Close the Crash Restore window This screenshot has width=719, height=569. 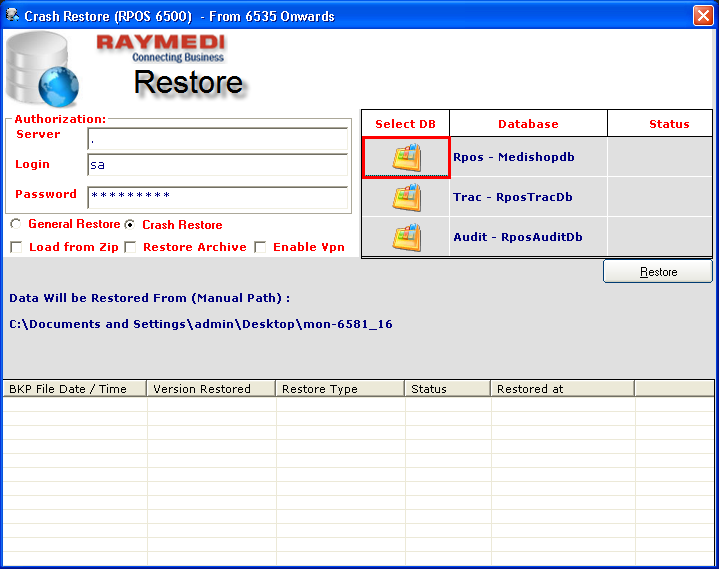point(702,16)
